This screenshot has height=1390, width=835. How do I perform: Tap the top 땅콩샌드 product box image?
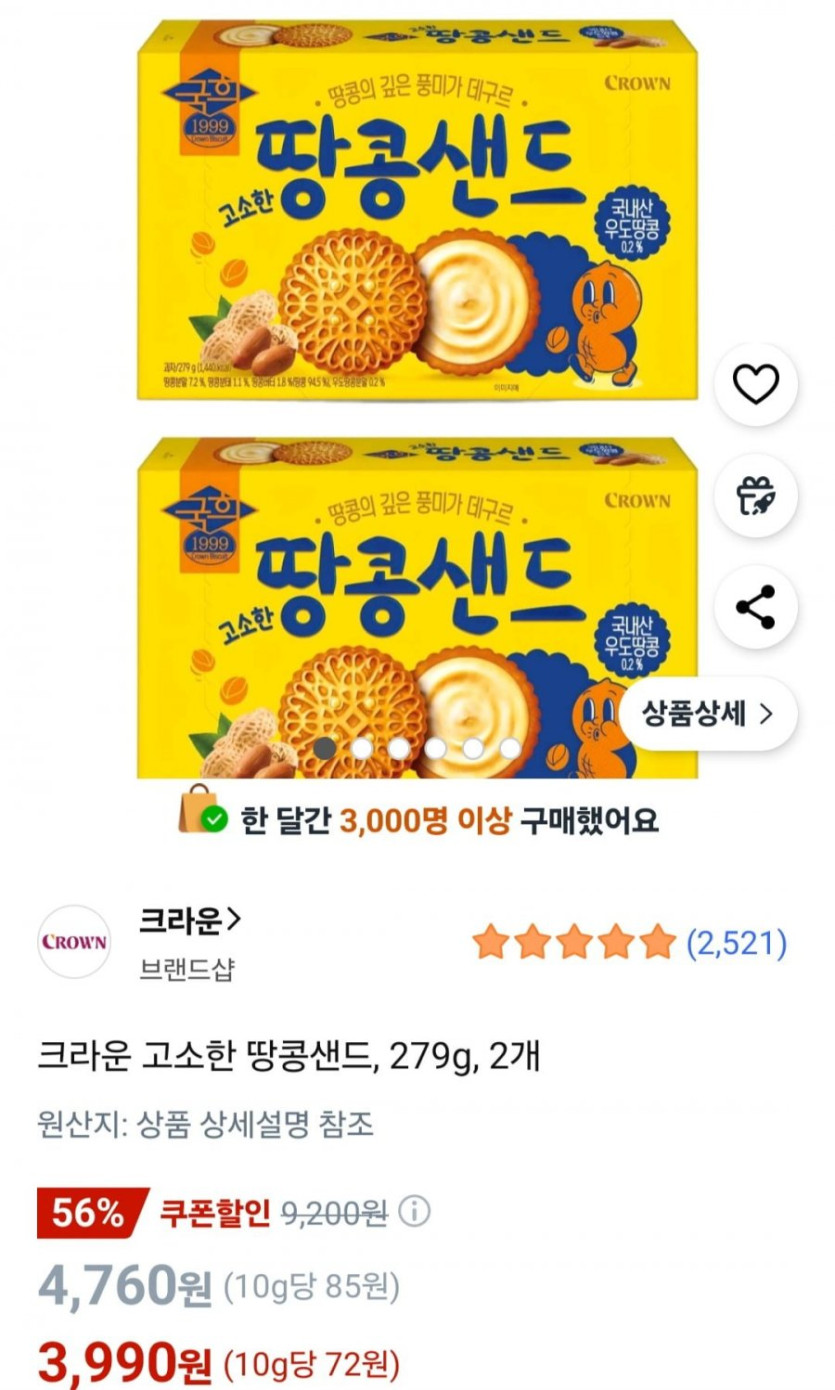coord(417,210)
